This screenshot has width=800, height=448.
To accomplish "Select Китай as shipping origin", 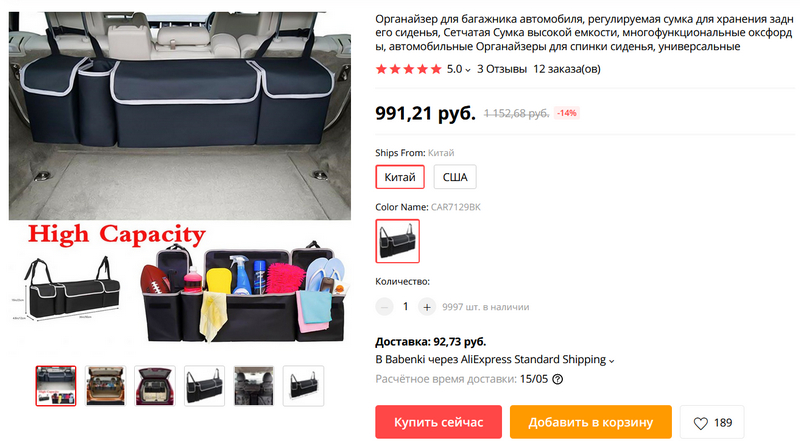I will (x=400, y=177).
